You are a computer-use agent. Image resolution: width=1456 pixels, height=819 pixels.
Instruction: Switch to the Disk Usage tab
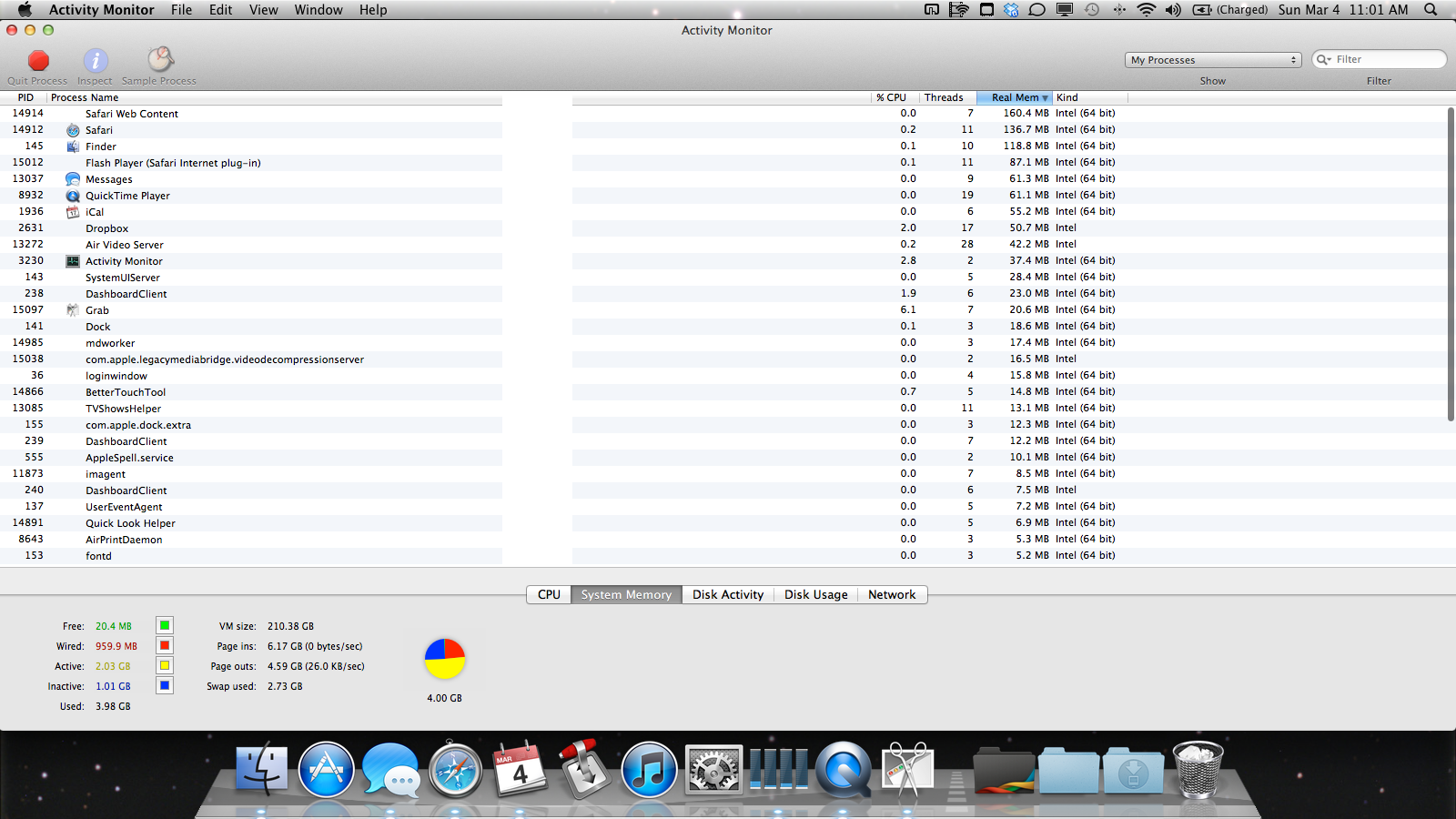coord(816,594)
